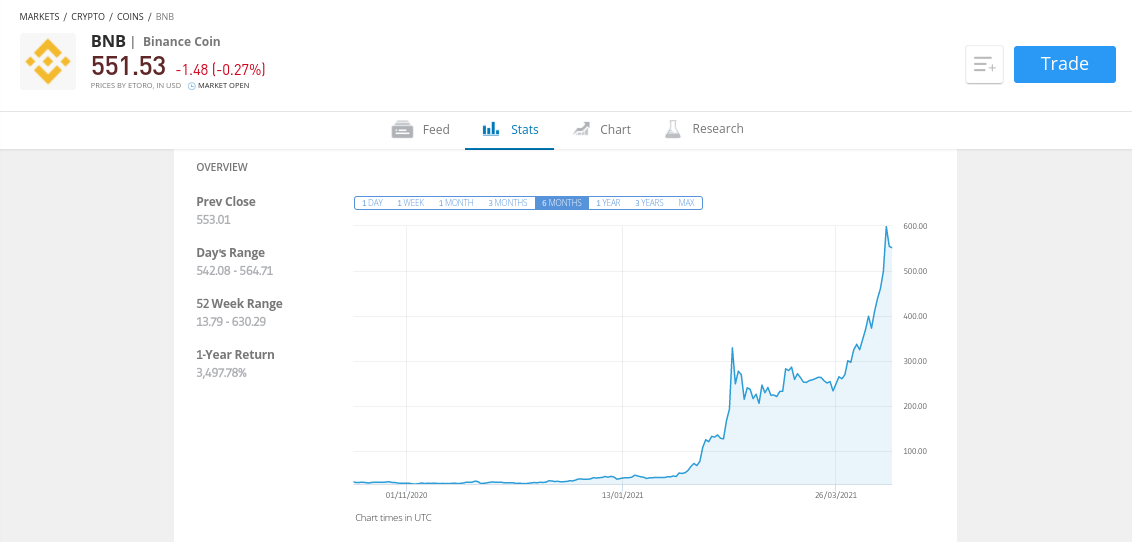
Task: Click the 26/03/2021 date axis label
Action: click(x=836, y=495)
